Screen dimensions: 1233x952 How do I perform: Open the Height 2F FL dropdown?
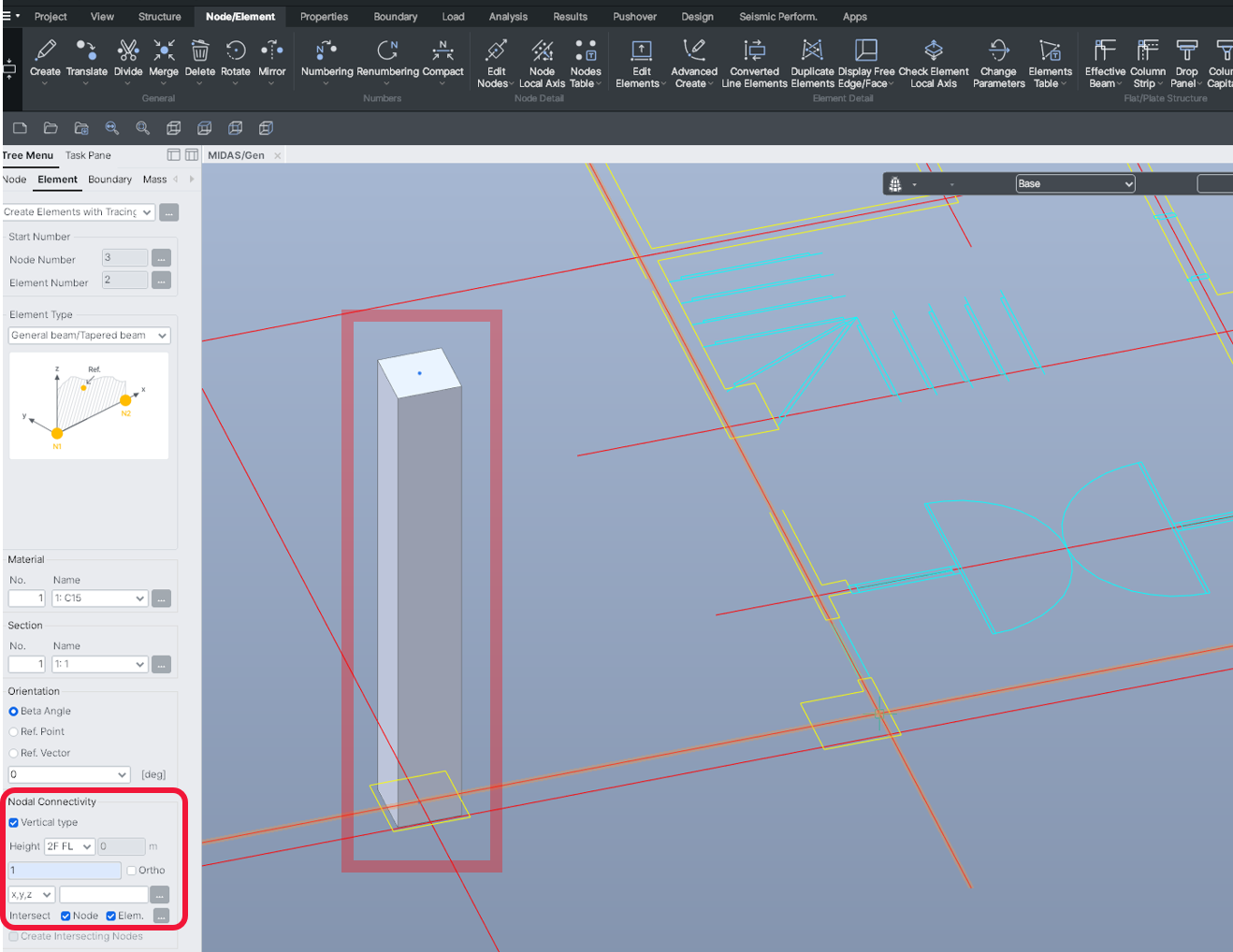(x=70, y=846)
